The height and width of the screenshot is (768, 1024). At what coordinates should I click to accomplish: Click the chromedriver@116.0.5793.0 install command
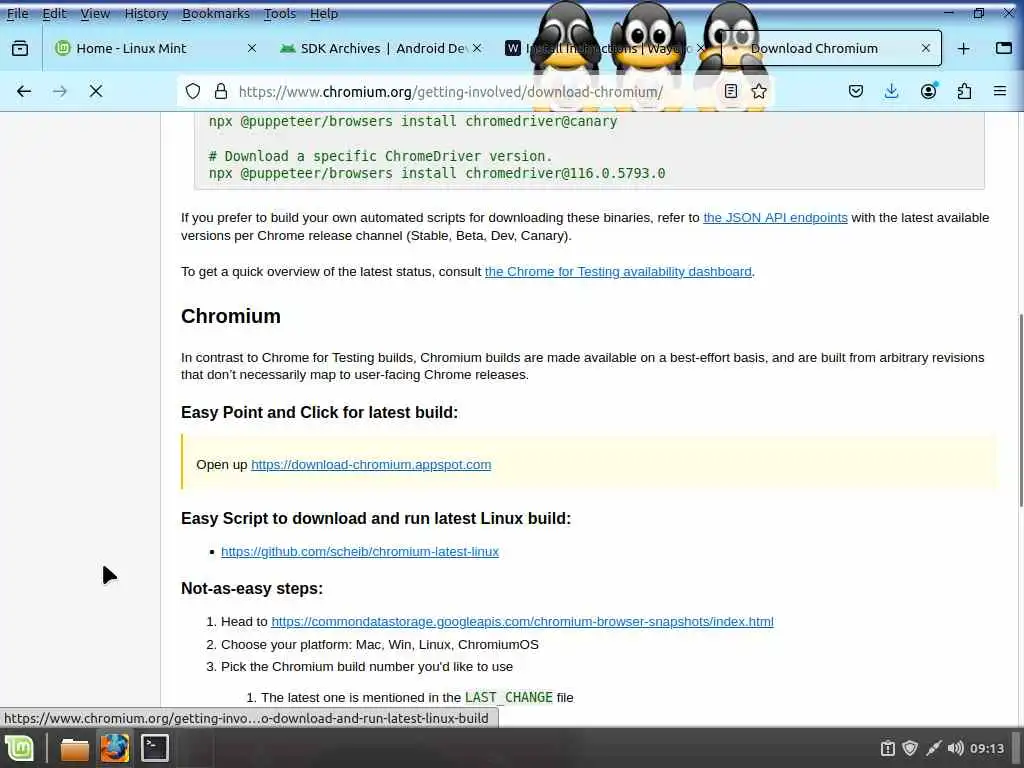437,174
